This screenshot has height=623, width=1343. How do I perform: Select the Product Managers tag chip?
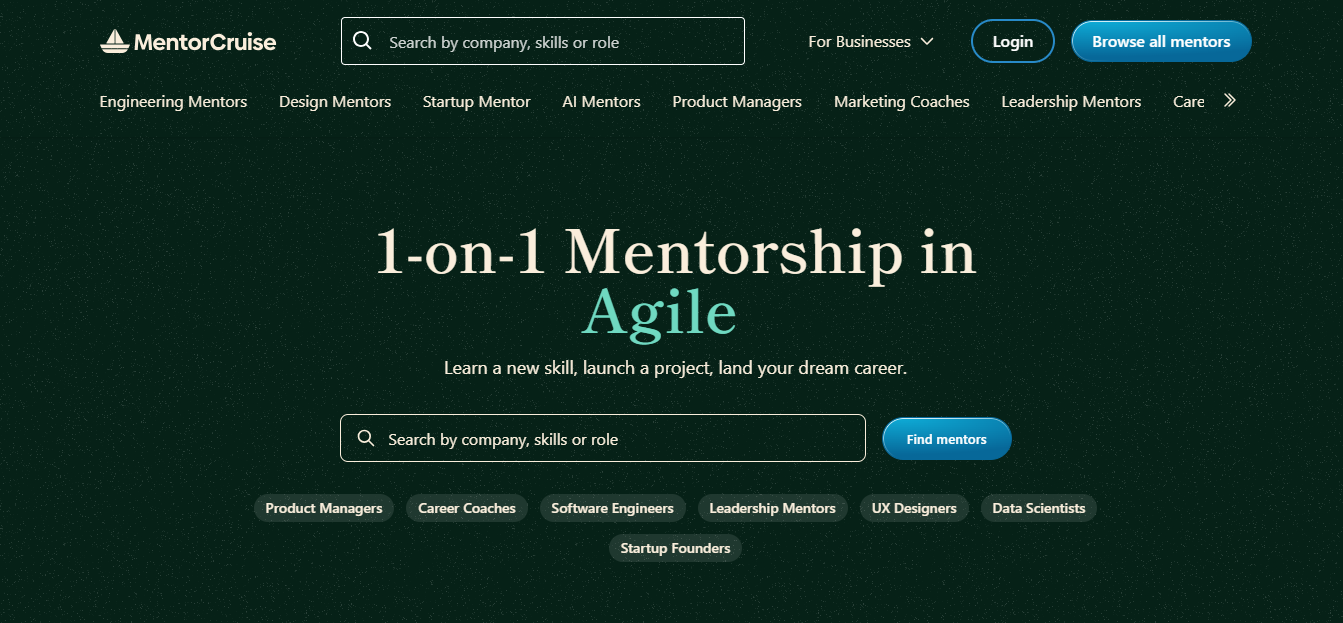pos(324,508)
